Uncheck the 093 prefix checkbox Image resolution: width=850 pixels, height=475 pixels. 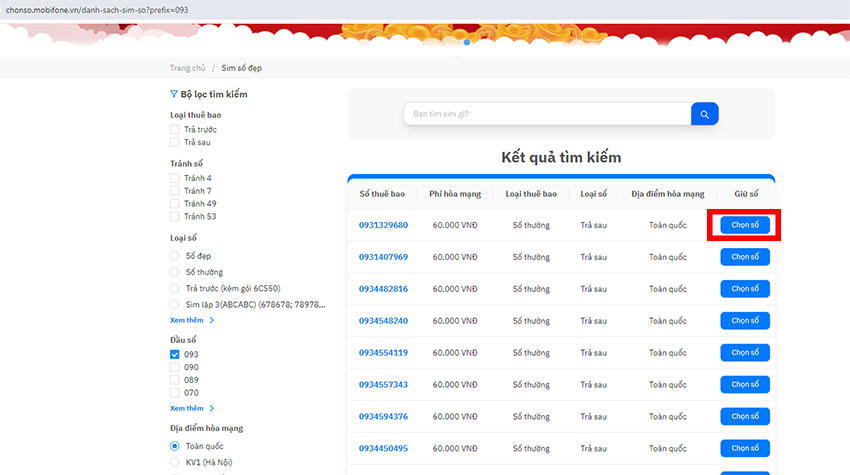coord(175,354)
